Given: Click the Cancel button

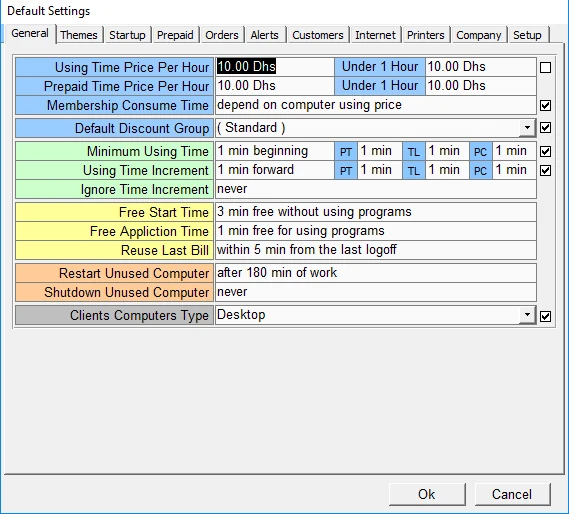Looking at the screenshot, I should pos(512,494).
